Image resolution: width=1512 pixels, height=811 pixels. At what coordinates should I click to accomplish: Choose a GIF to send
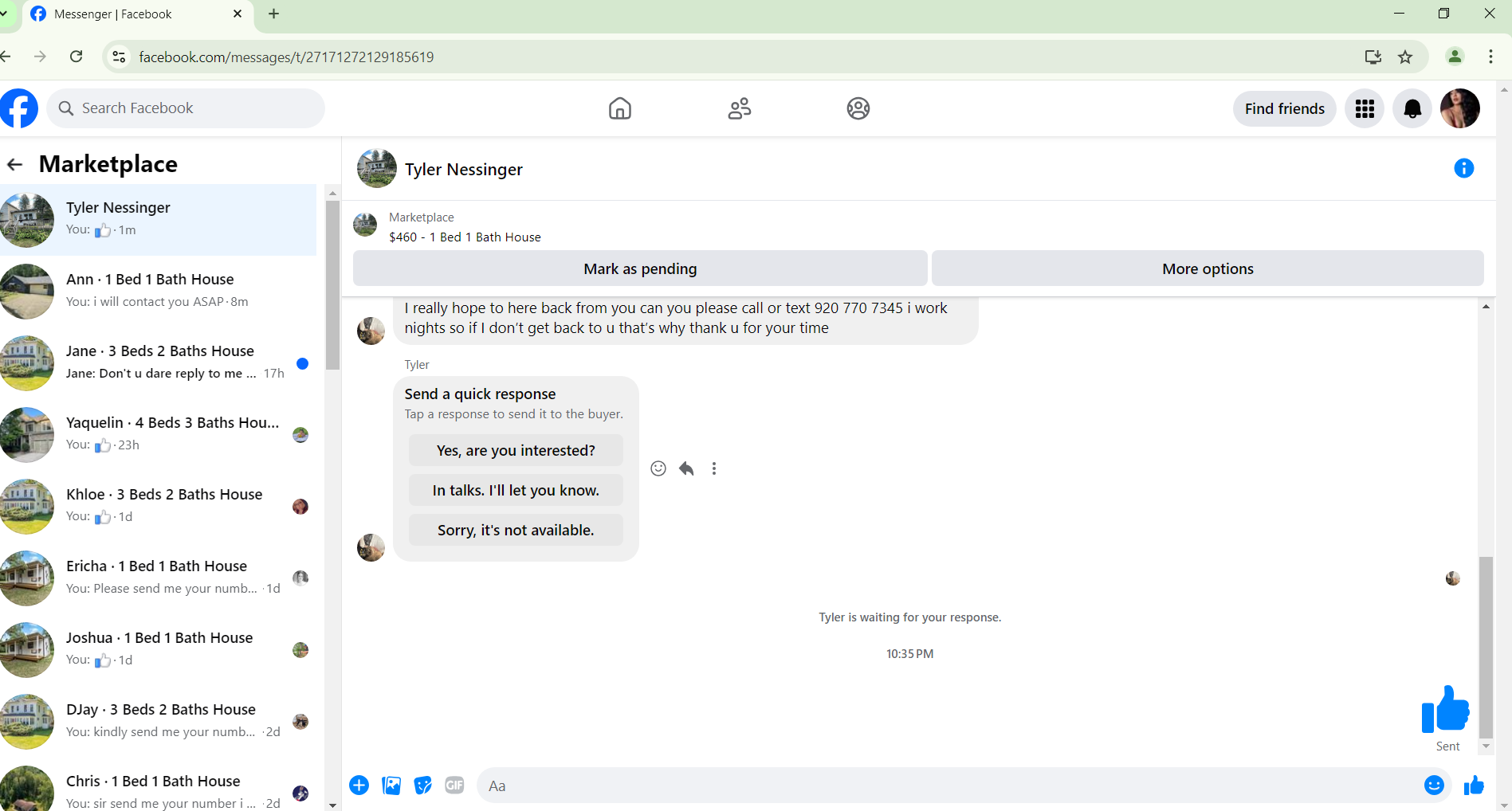click(x=454, y=786)
